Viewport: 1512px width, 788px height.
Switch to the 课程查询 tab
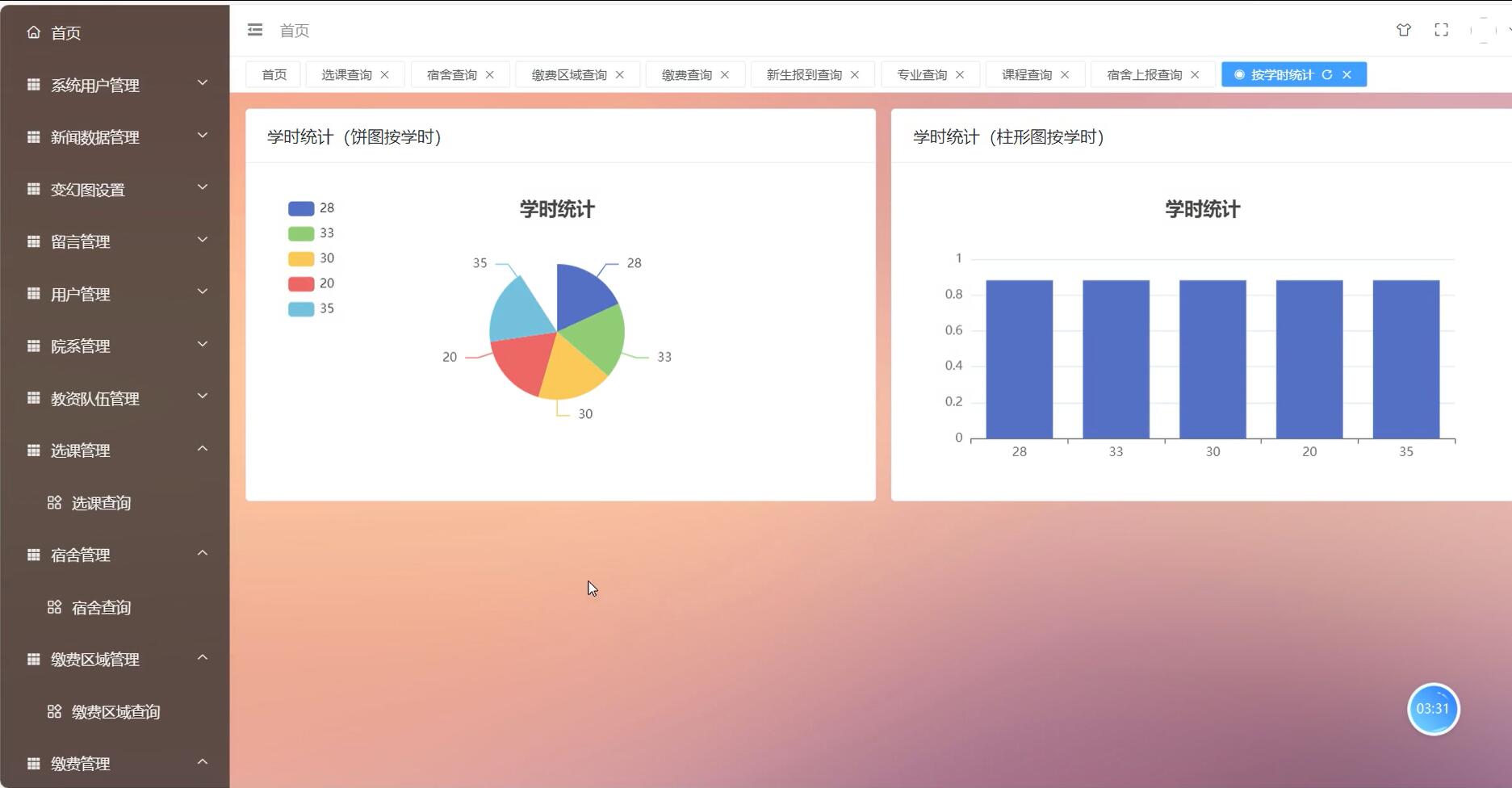(x=1026, y=73)
